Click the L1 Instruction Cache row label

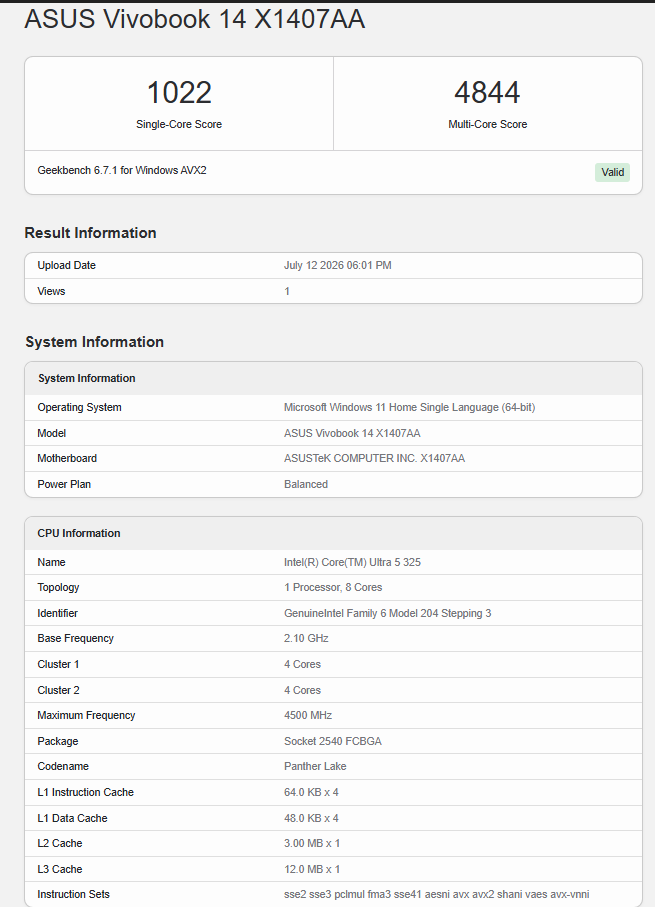tap(86, 792)
